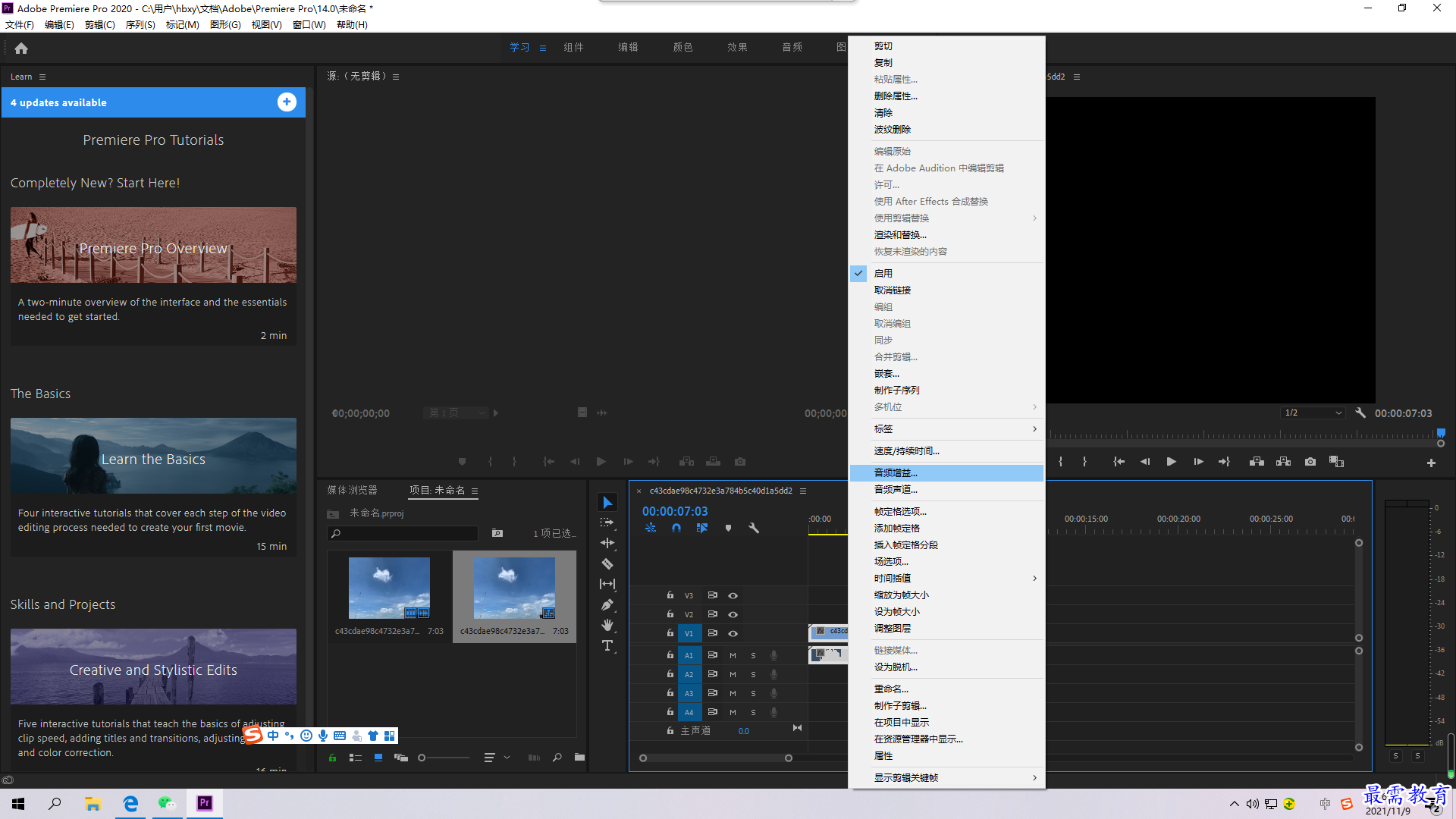Click timeline horizontal zoom scroll bar
The height and width of the screenshot is (819, 1456).
pyautogui.click(x=716, y=758)
